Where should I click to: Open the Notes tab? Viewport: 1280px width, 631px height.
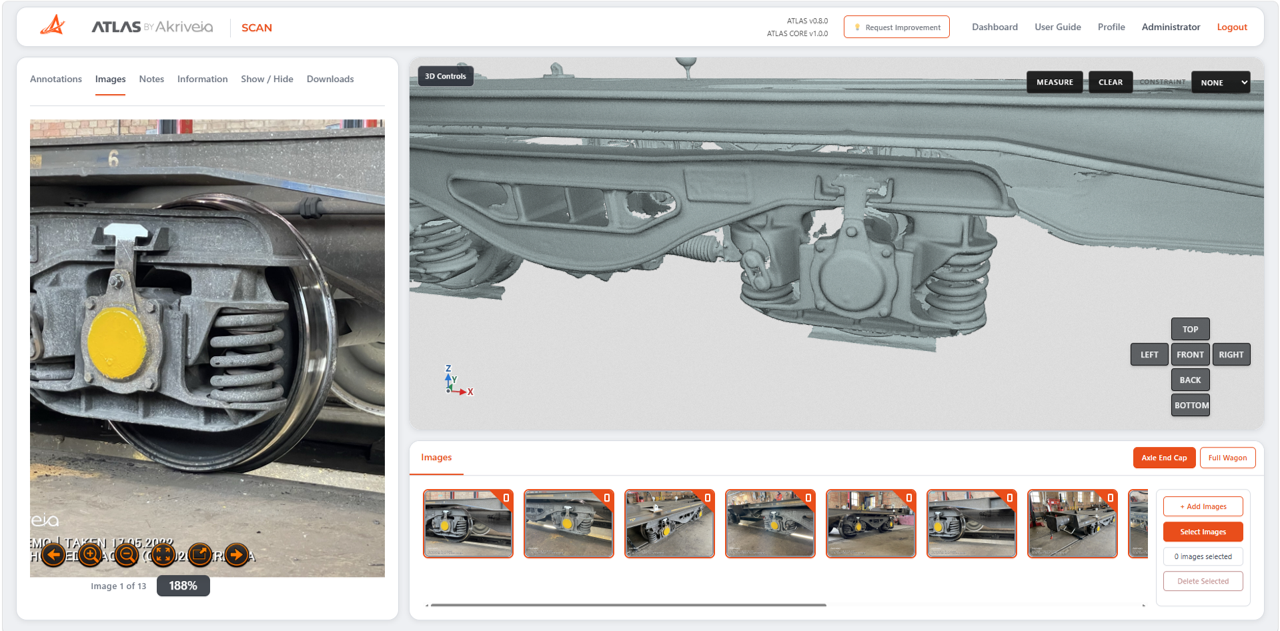(x=151, y=79)
